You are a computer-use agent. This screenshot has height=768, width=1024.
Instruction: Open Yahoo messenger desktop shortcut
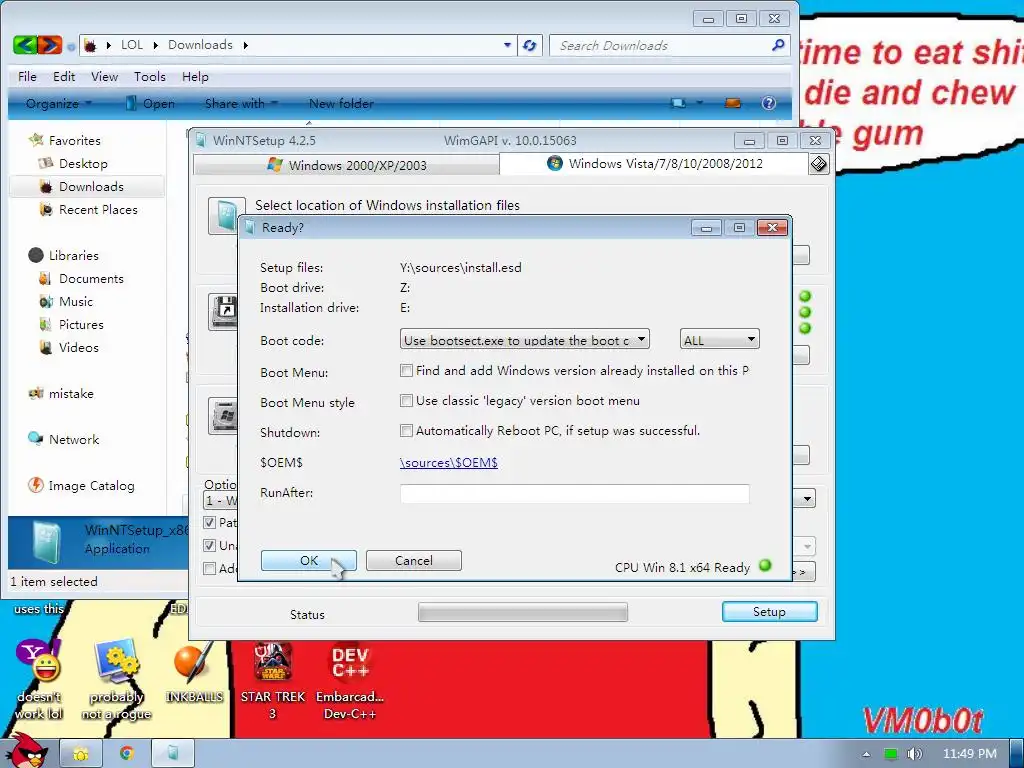[39, 681]
